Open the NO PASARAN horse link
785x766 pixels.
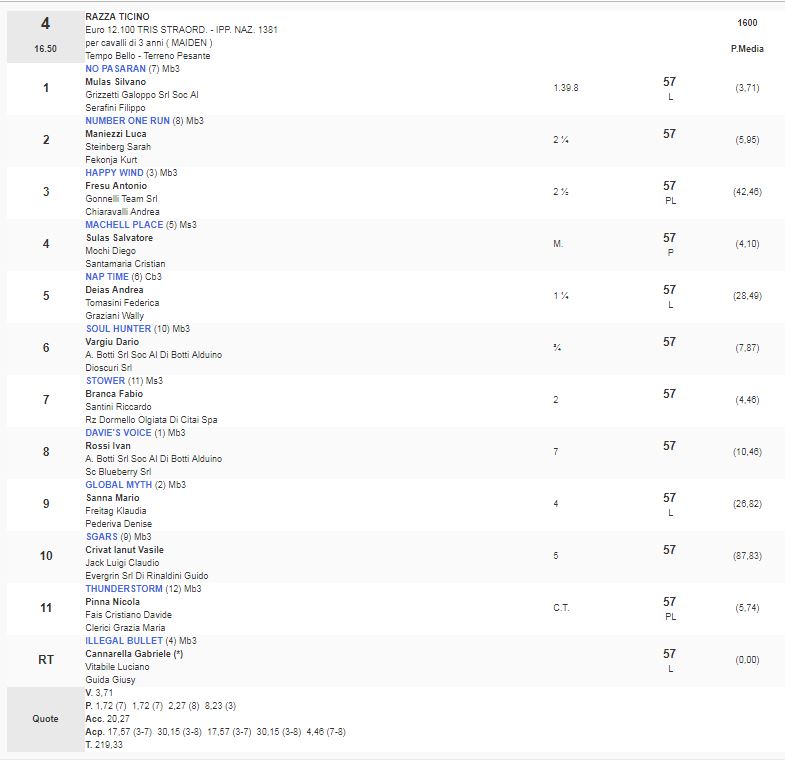coord(115,68)
